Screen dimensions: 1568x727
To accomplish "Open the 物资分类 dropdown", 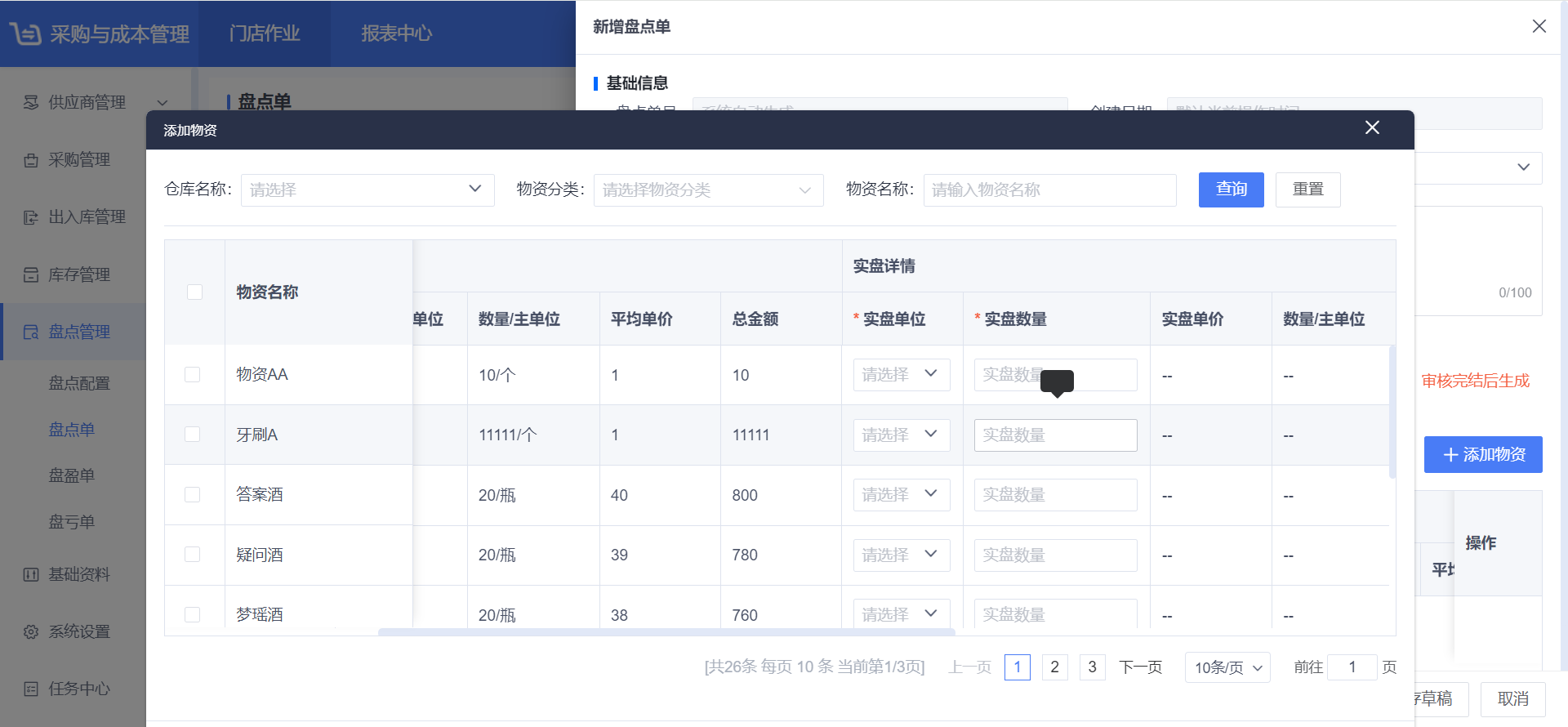I will [x=708, y=190].
